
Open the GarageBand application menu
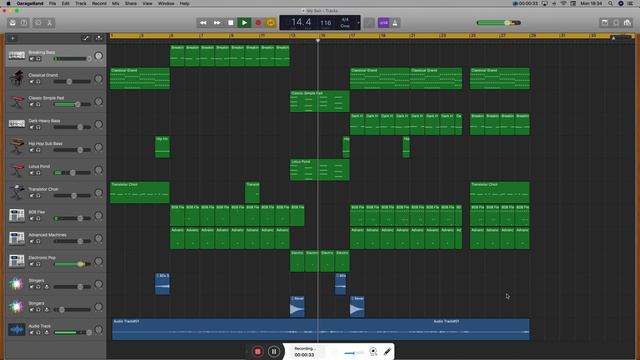30,3
